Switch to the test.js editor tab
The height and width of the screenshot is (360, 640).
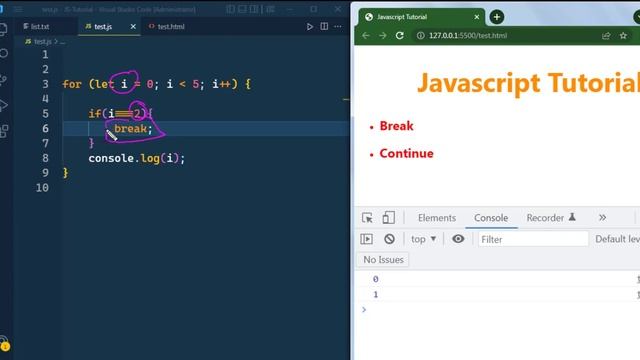103,27
